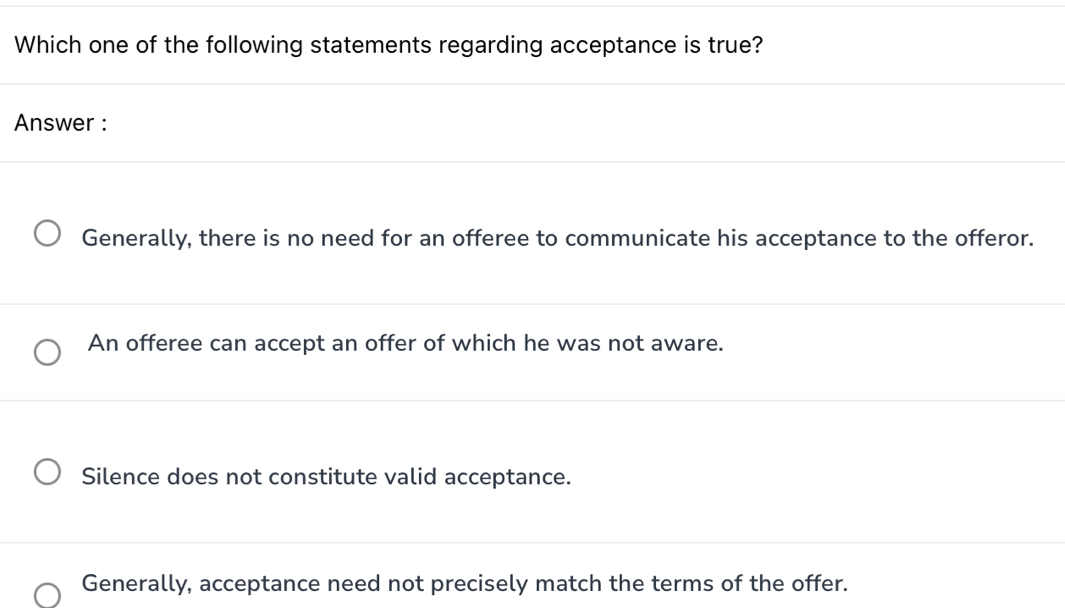Viewport: 1065px width, 608px height.
Task: Select 'An offeree can accept an offer' option
Action: pos(46,353)
